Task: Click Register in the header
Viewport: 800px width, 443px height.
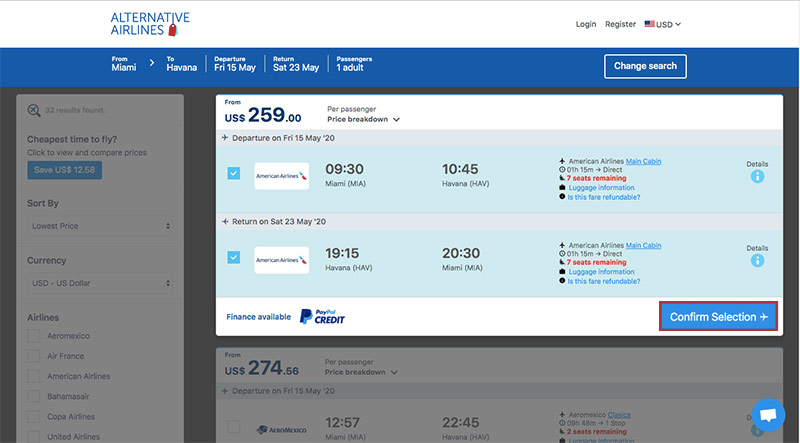Action: [620, 24]
